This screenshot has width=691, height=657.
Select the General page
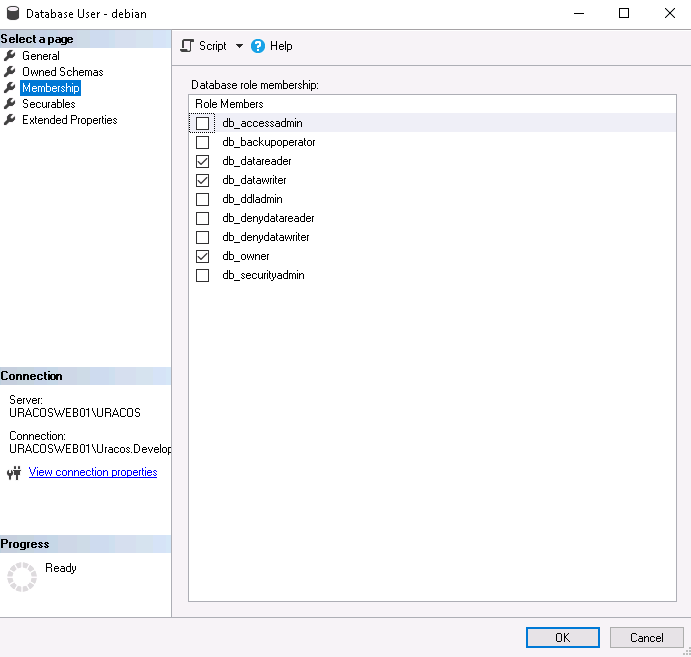41,56
